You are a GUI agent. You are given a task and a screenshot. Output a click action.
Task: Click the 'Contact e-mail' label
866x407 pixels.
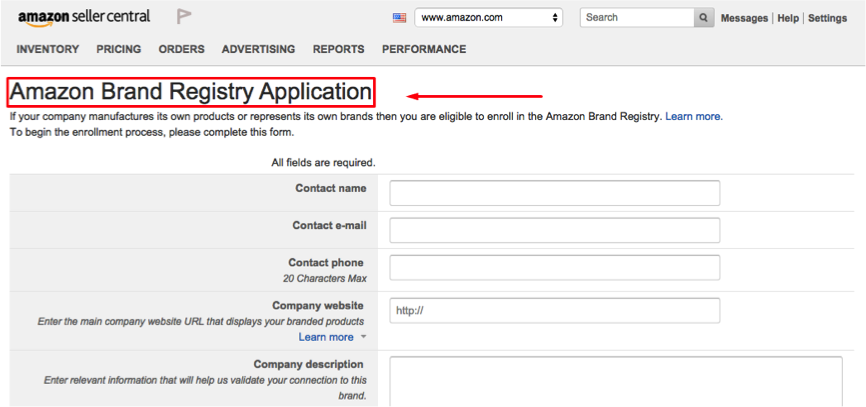329,225
